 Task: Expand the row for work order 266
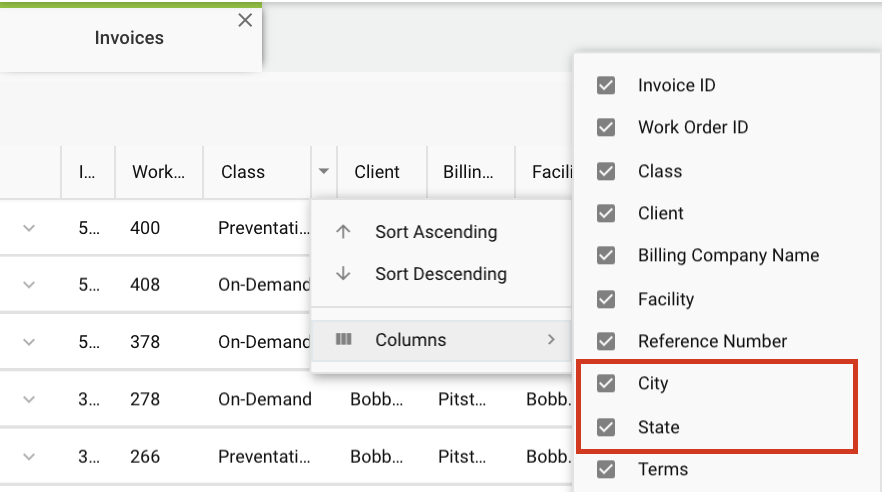[29, 456]
